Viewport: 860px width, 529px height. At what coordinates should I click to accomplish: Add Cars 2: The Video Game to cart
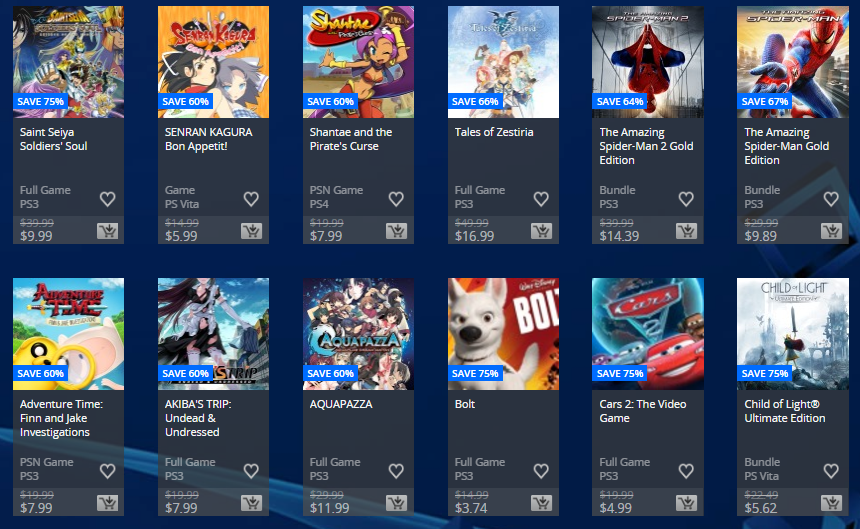click(686, 503)
